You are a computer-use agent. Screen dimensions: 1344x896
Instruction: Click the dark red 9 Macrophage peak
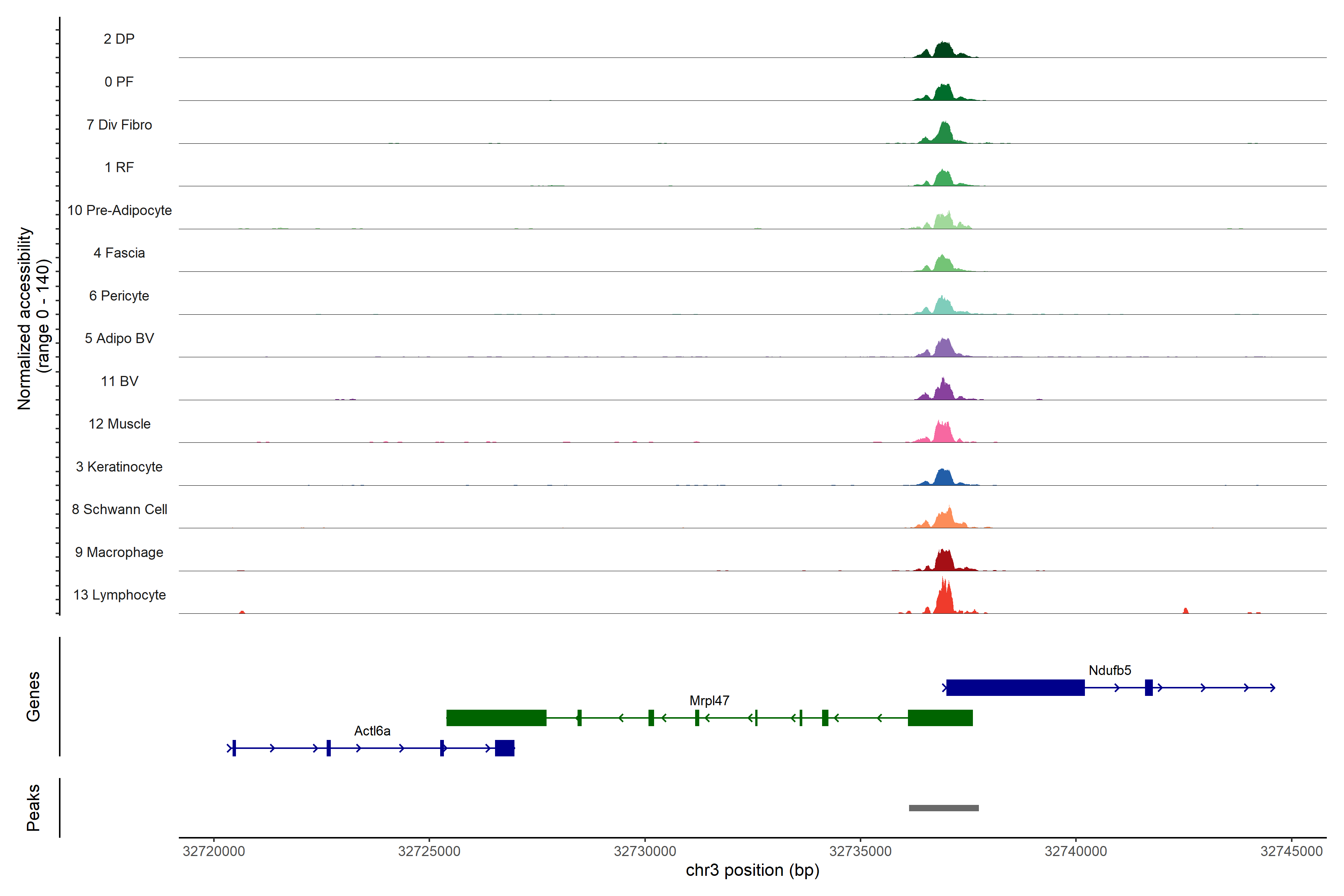(944, 562)
